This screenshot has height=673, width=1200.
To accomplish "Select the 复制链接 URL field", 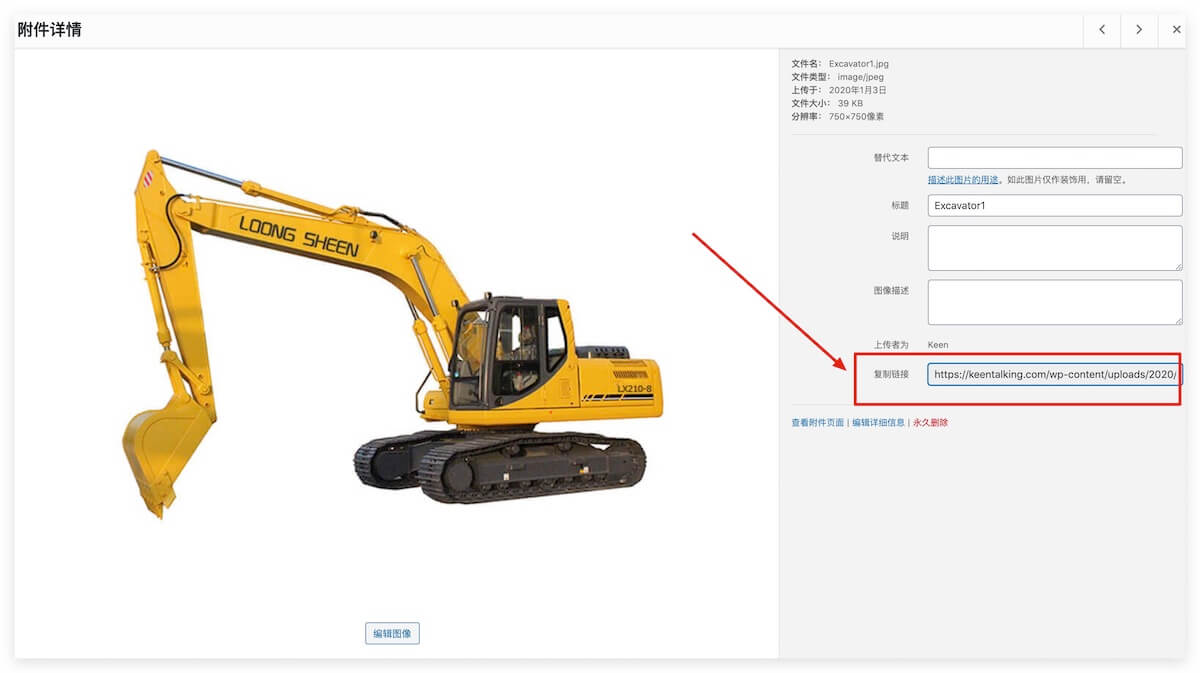I will (1054, 375).
